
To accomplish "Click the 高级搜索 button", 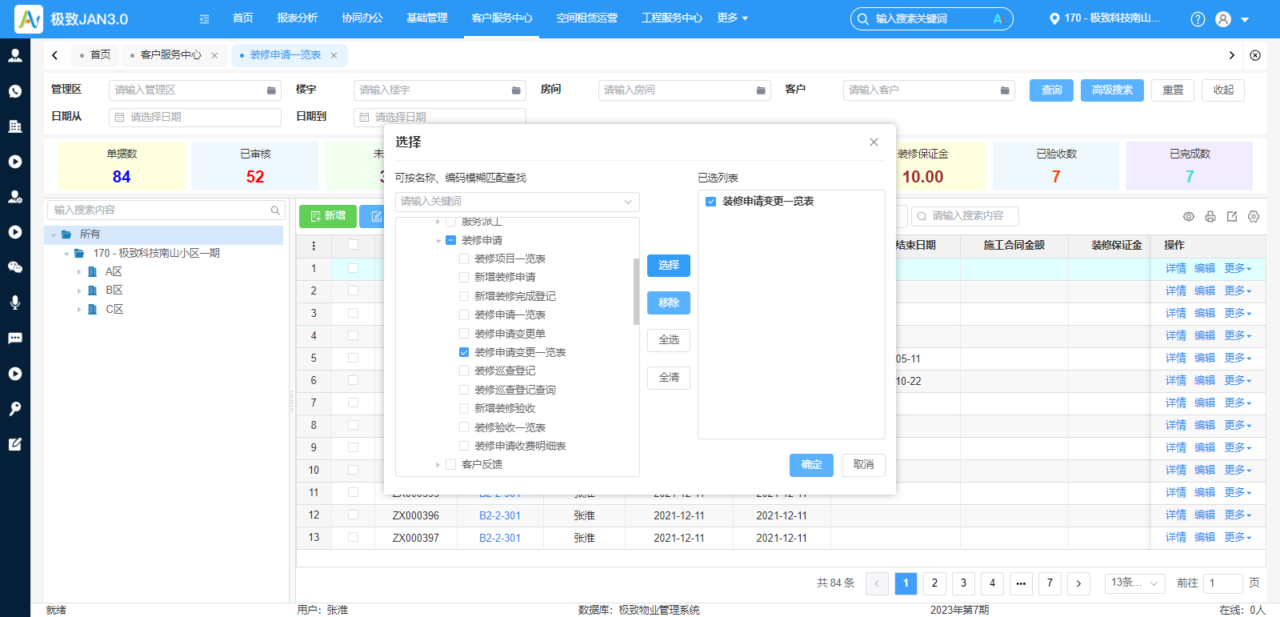I will pos(1112,90).
